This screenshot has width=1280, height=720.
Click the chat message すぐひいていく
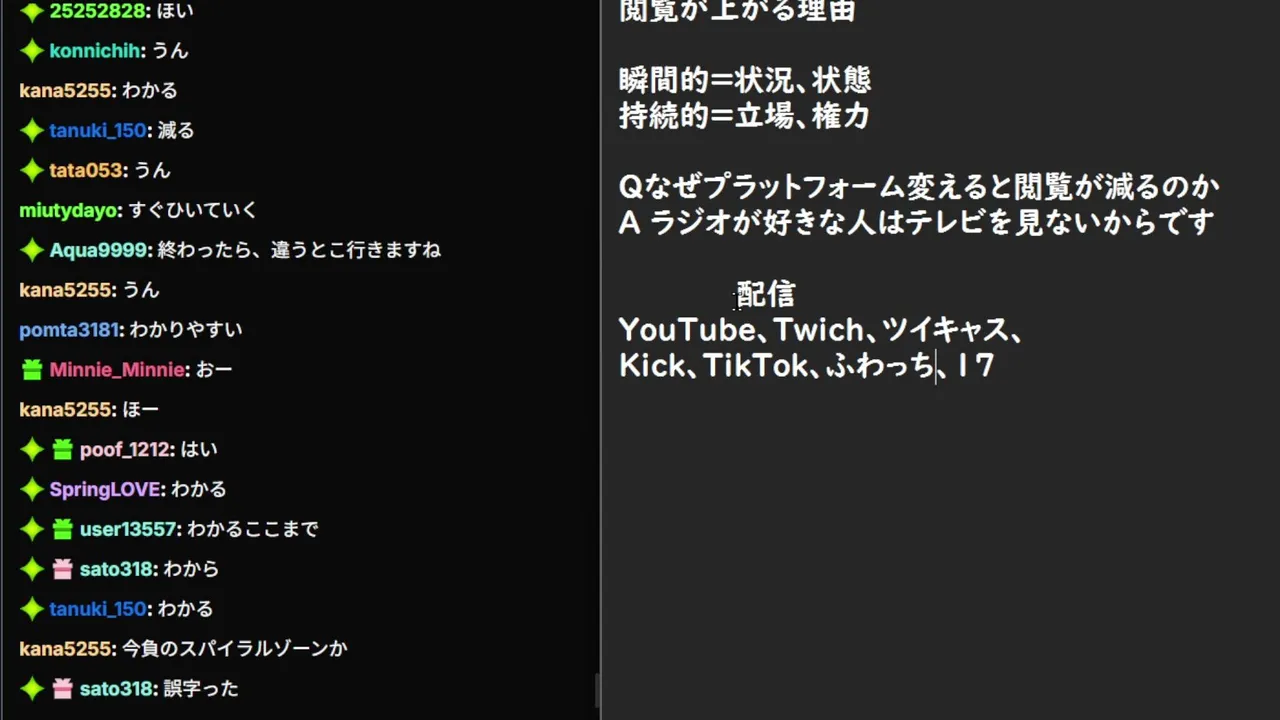pyautogui.click(x=193, y=211)
